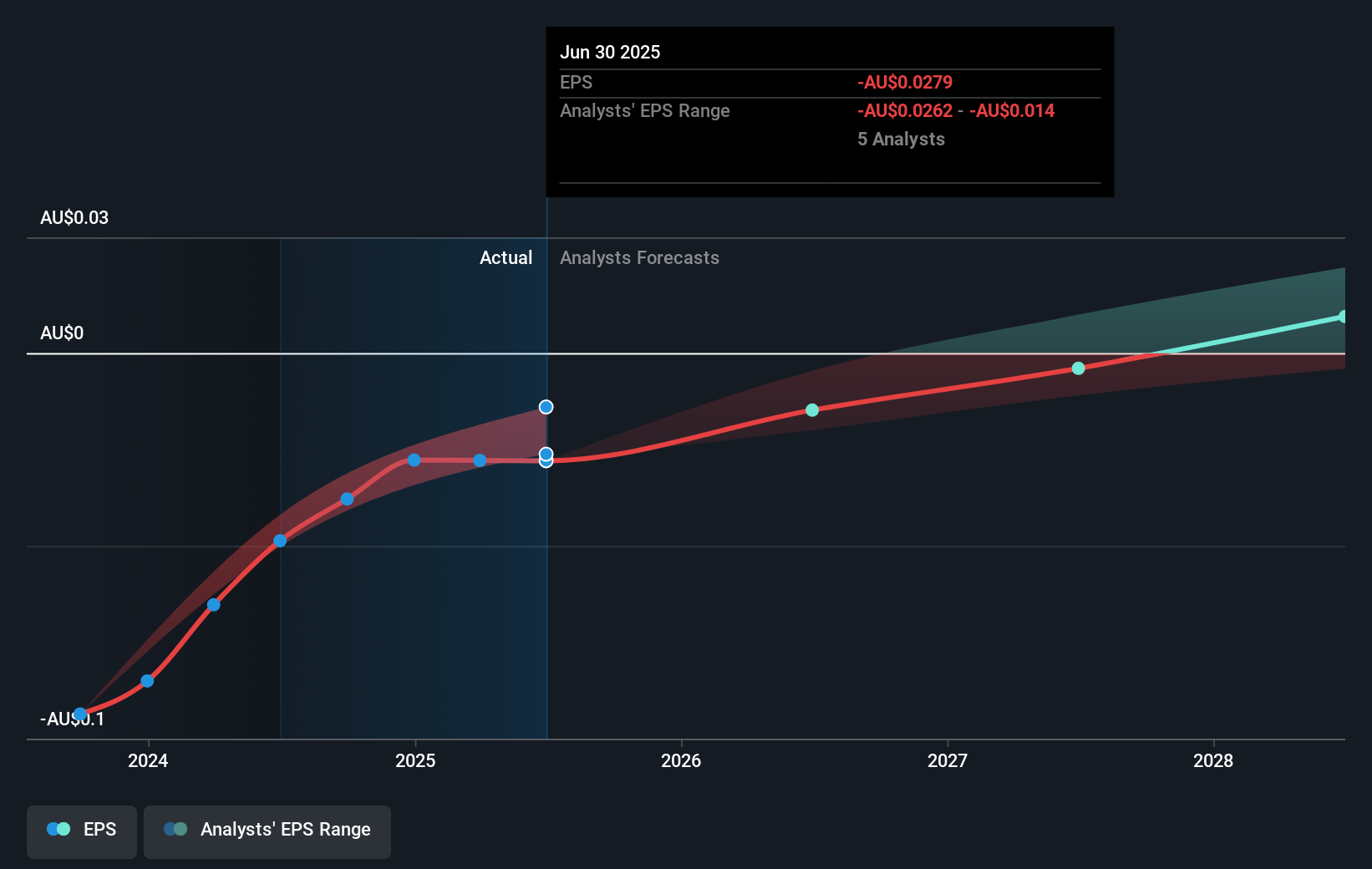Click the white highlighted forecast range point
The height and width of the screenshot is (869, 1372).
(x=546, y=407)
